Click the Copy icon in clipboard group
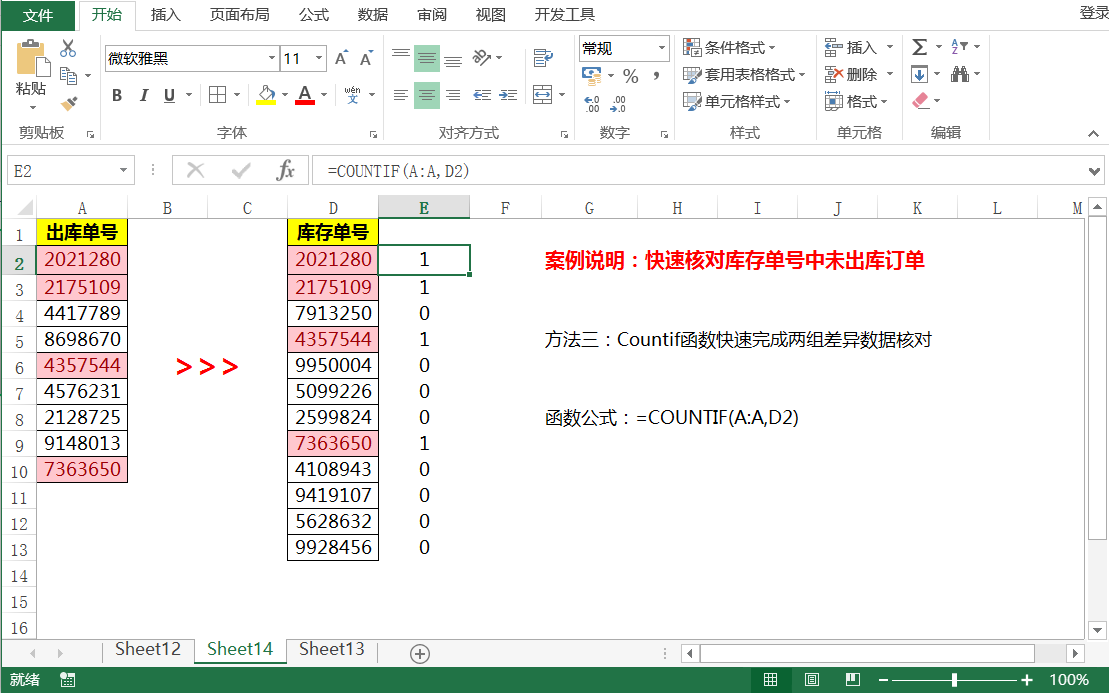Image resolution: width=1109 pixels, height=693 pixels. coord(69,75)
